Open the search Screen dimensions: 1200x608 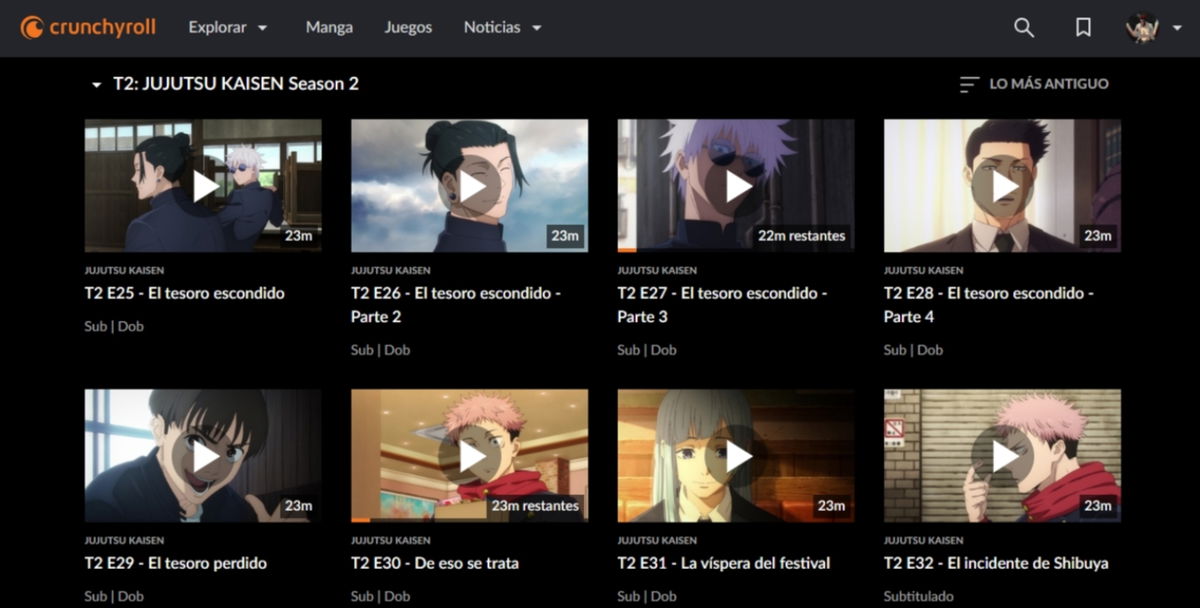tap(1023, 28)
